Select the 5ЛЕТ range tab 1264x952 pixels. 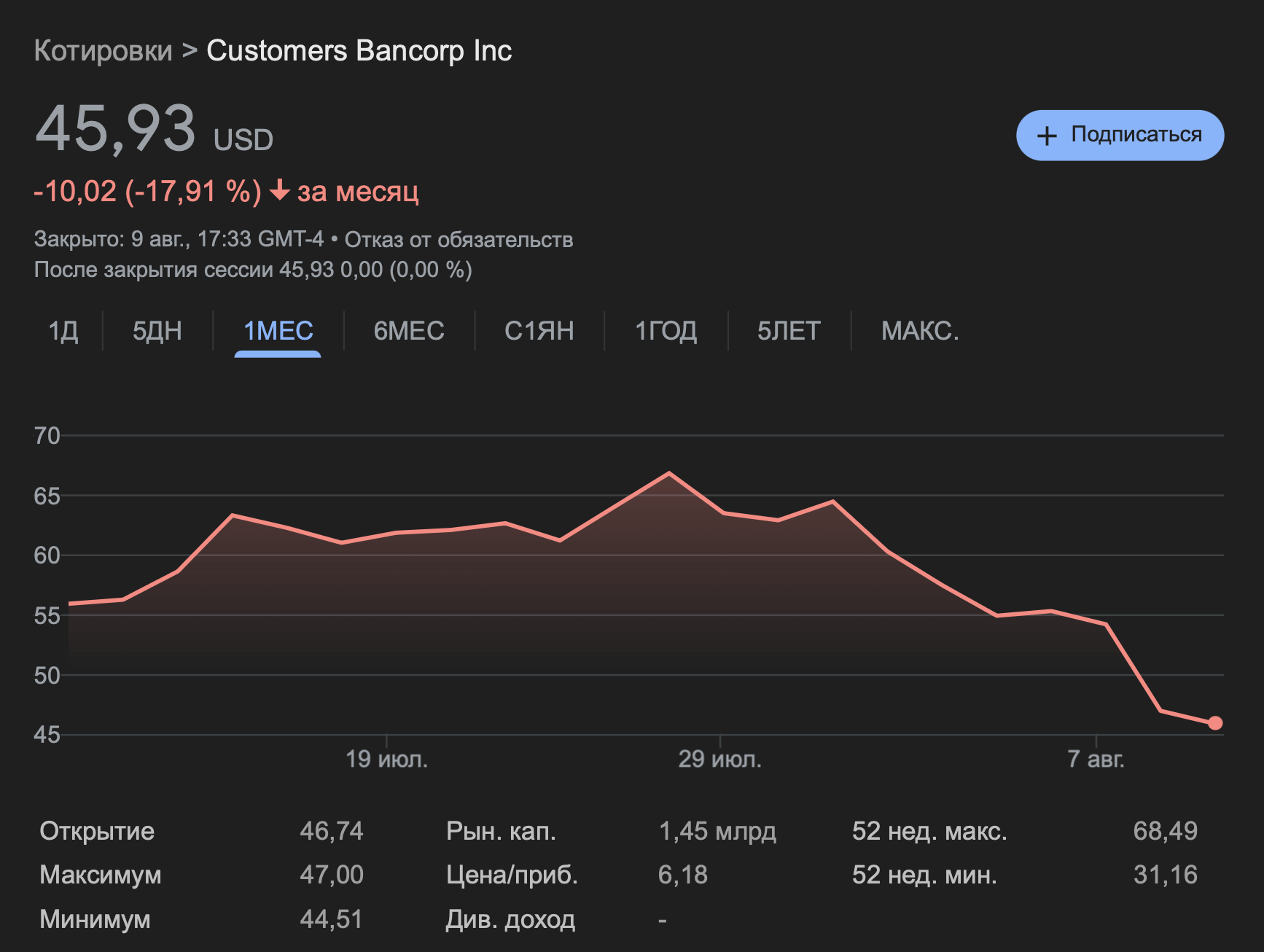[789, 331]
